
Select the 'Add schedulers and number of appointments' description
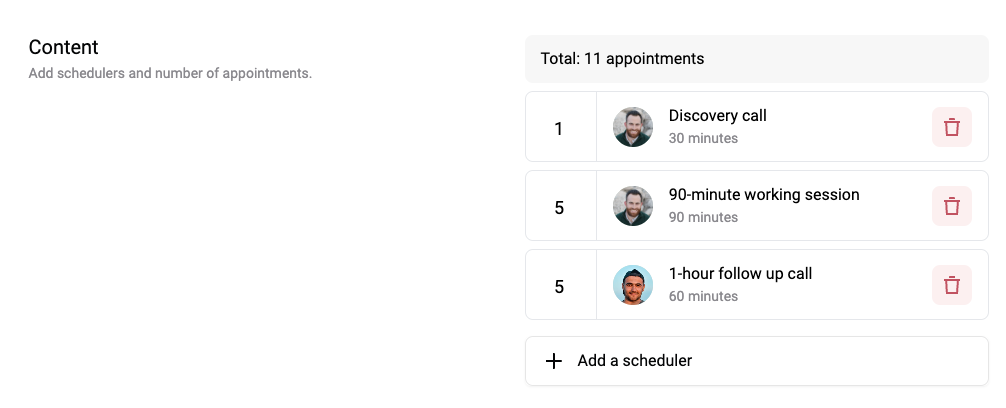(170, 73)
